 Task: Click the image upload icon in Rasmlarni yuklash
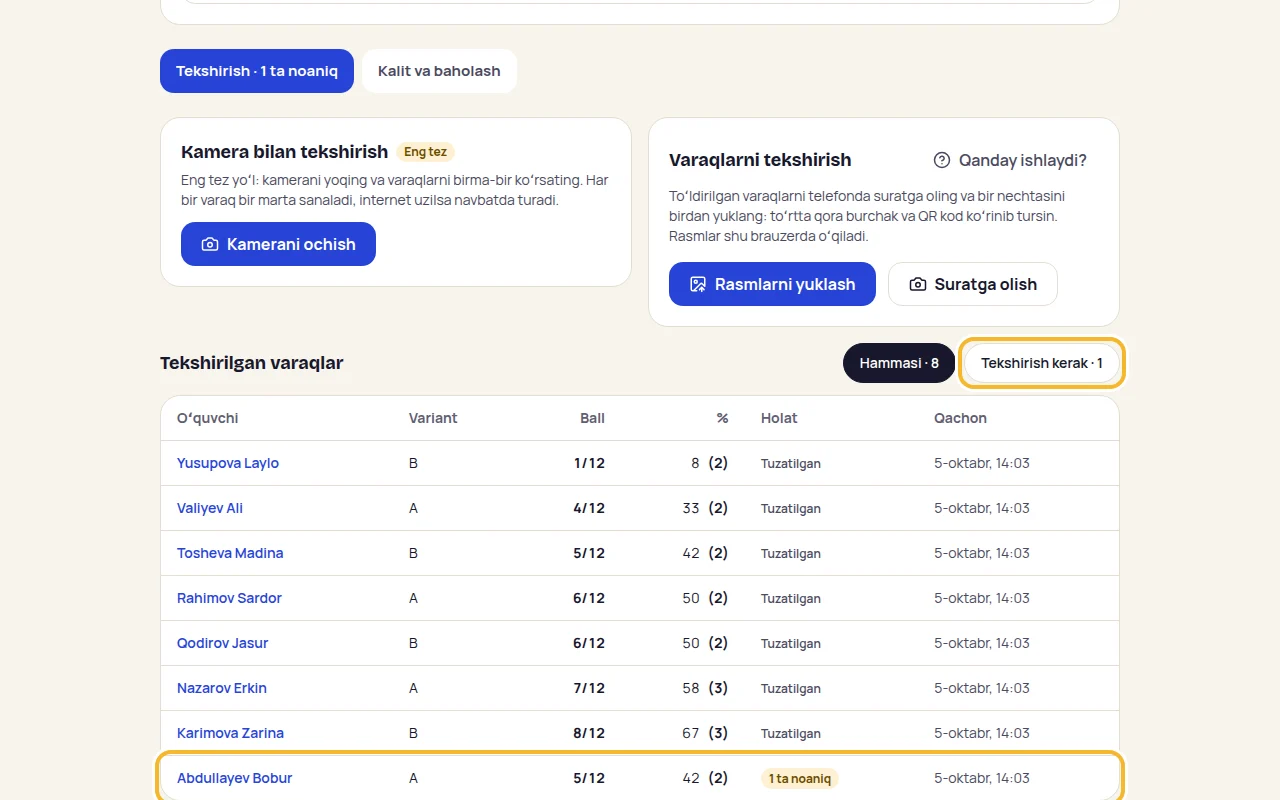[698, 284]
